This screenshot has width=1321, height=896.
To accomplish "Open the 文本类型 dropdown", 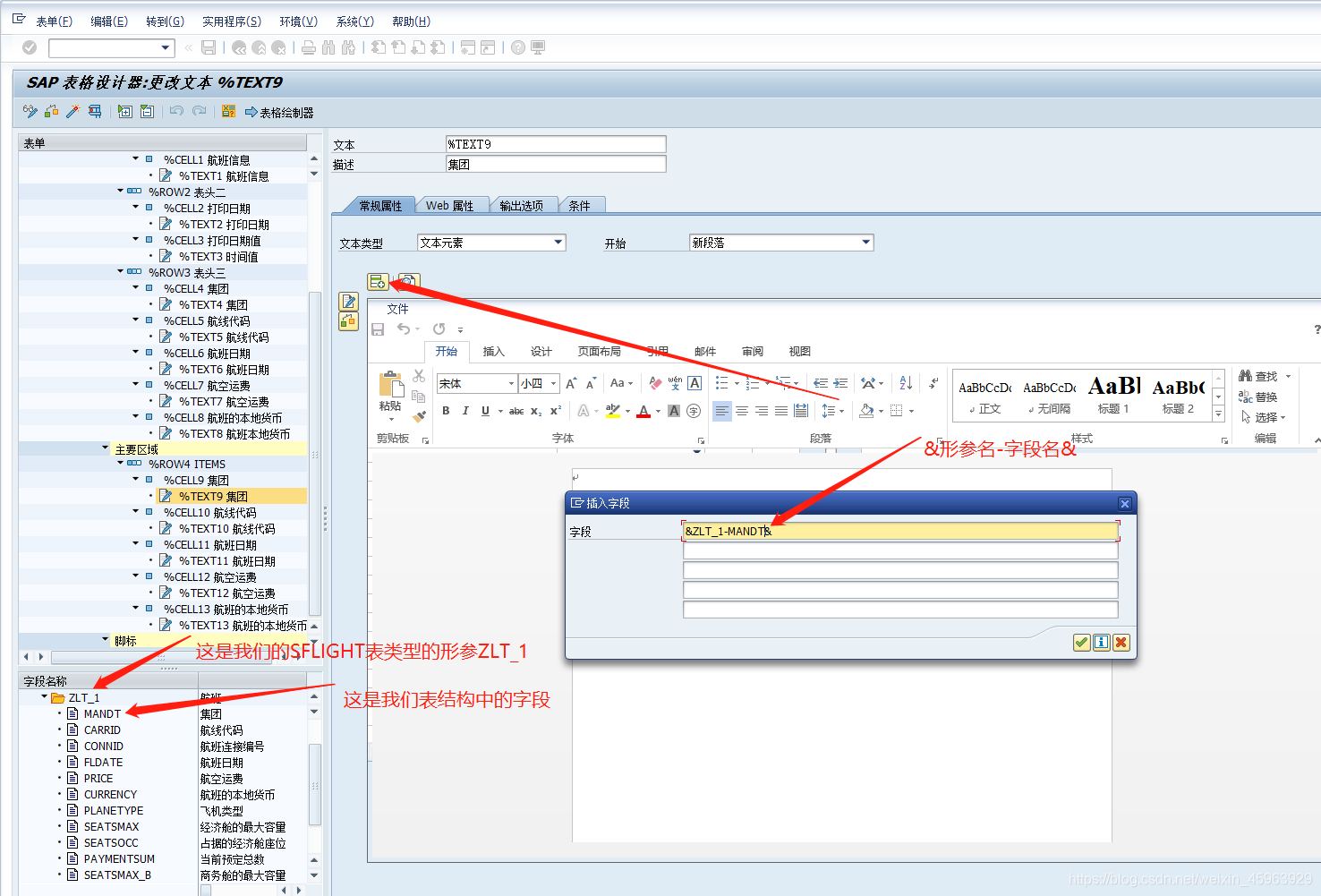I will tap(558, 242).
